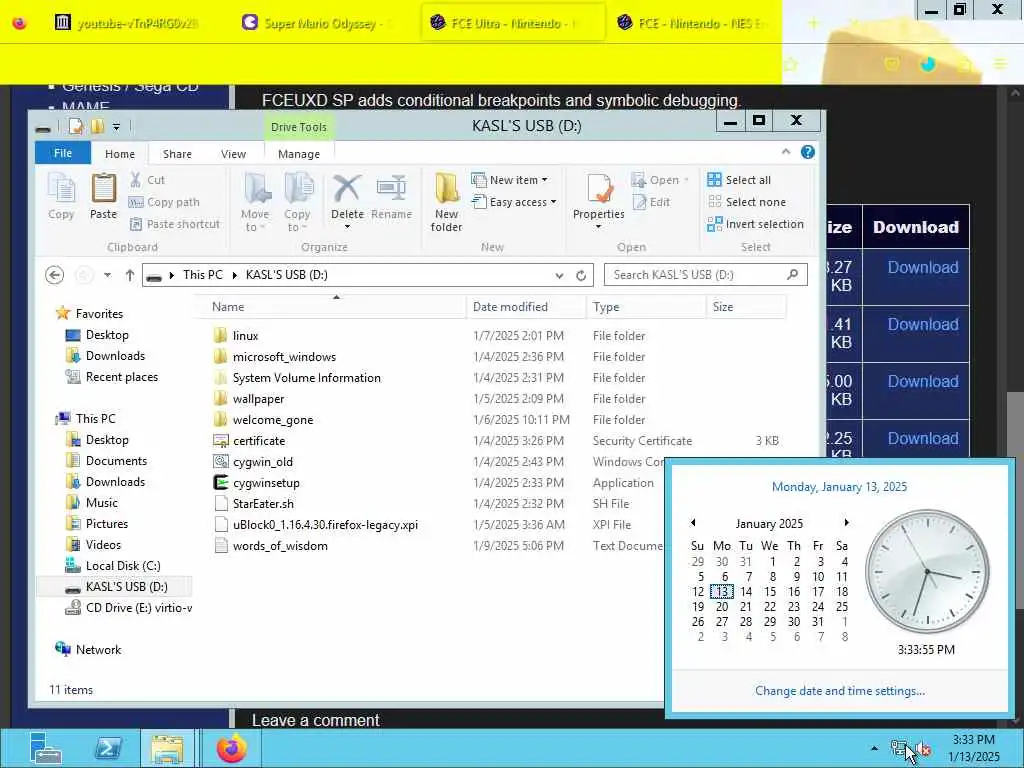Open the Easy access dropdown
Image resolution: width=1024 pixels, height=768 pixels.
pos(514,202)
